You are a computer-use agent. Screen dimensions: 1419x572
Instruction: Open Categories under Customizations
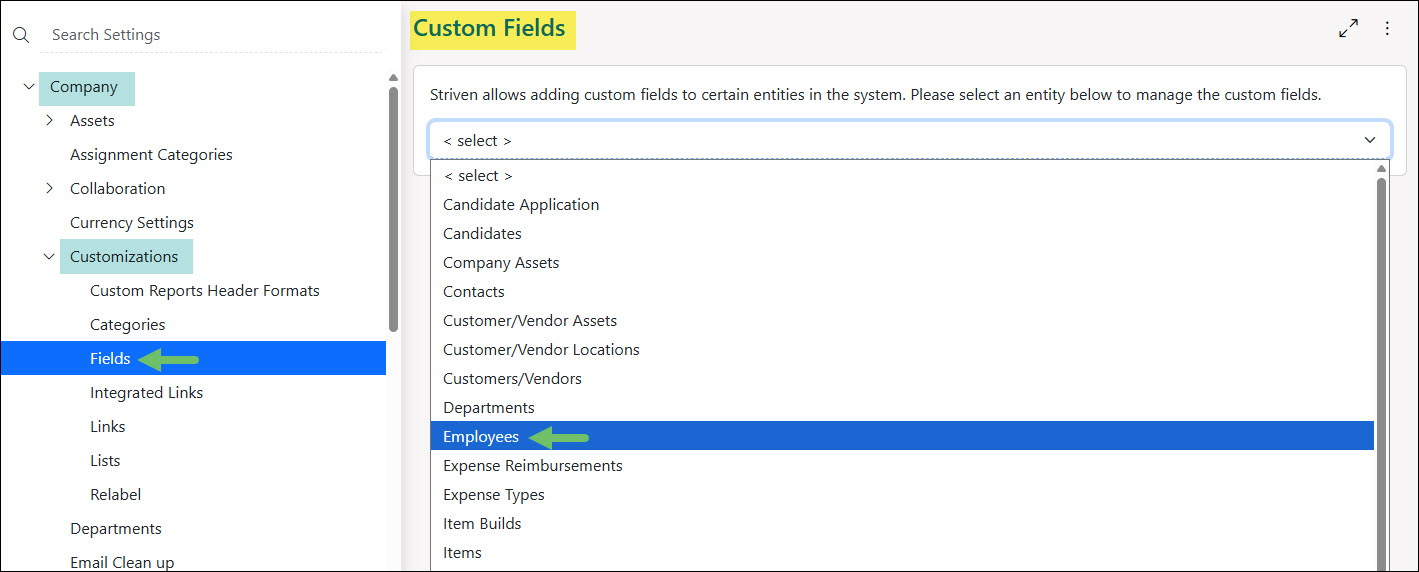[127, 325]
